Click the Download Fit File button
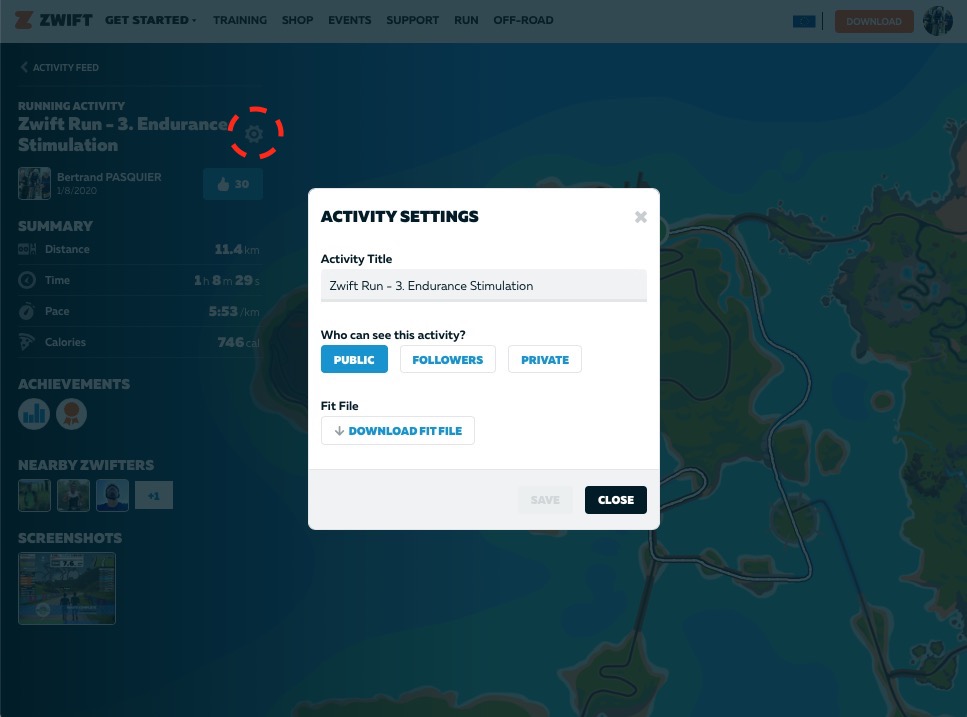The image size is (967, 717). click(x=398, y=430)
